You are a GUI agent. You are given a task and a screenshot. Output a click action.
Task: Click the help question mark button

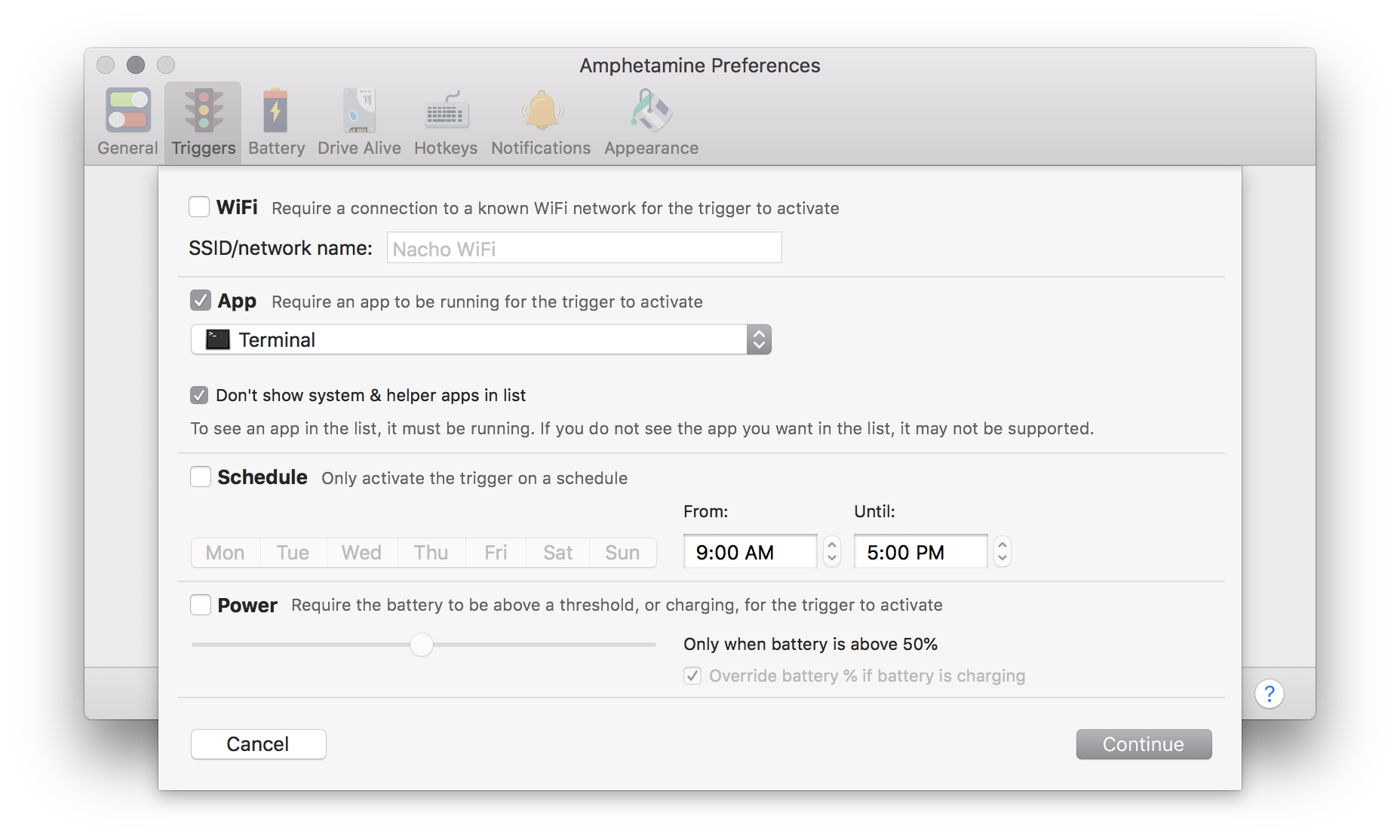(1270, 693)
